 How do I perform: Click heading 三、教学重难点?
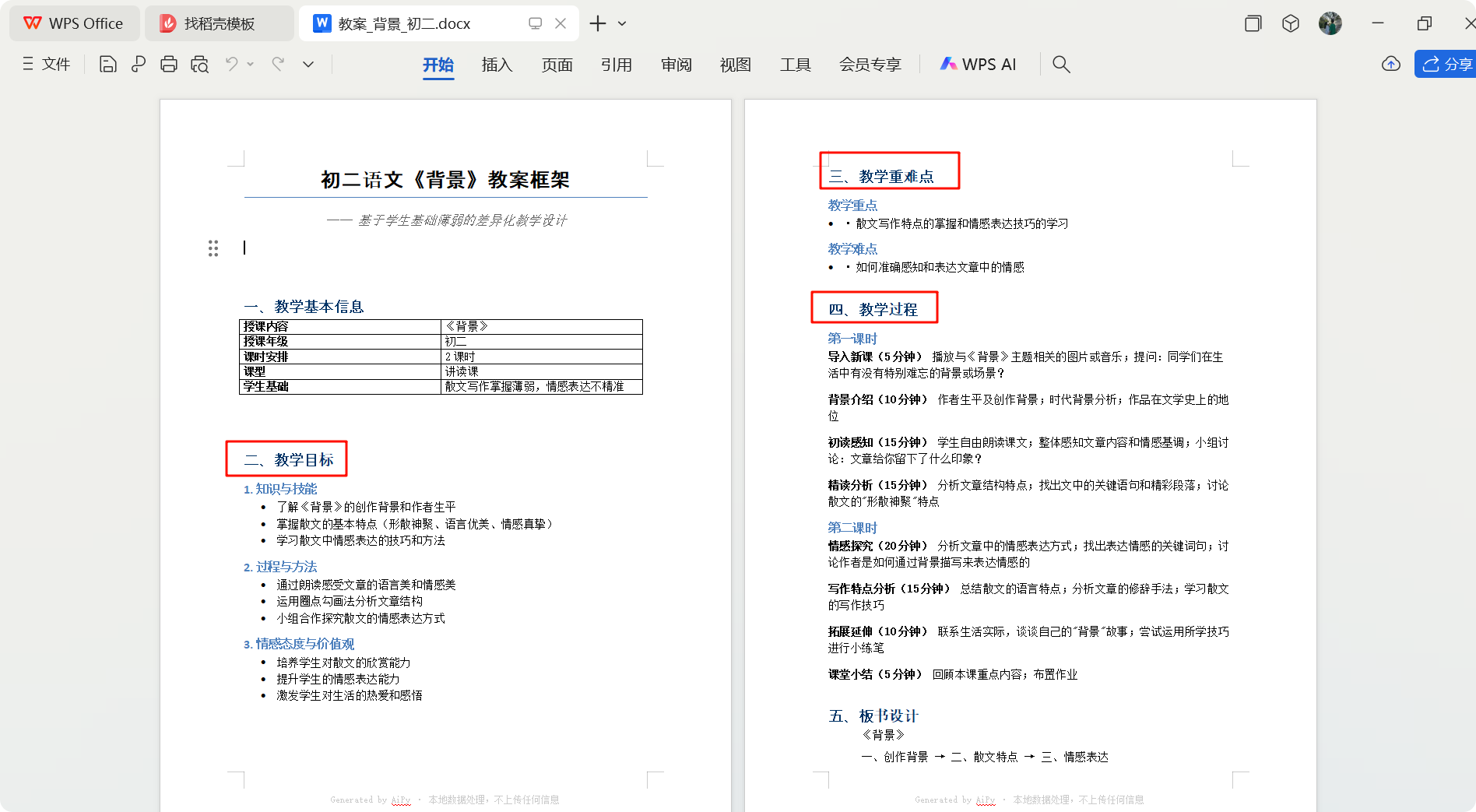click(881, 177)
